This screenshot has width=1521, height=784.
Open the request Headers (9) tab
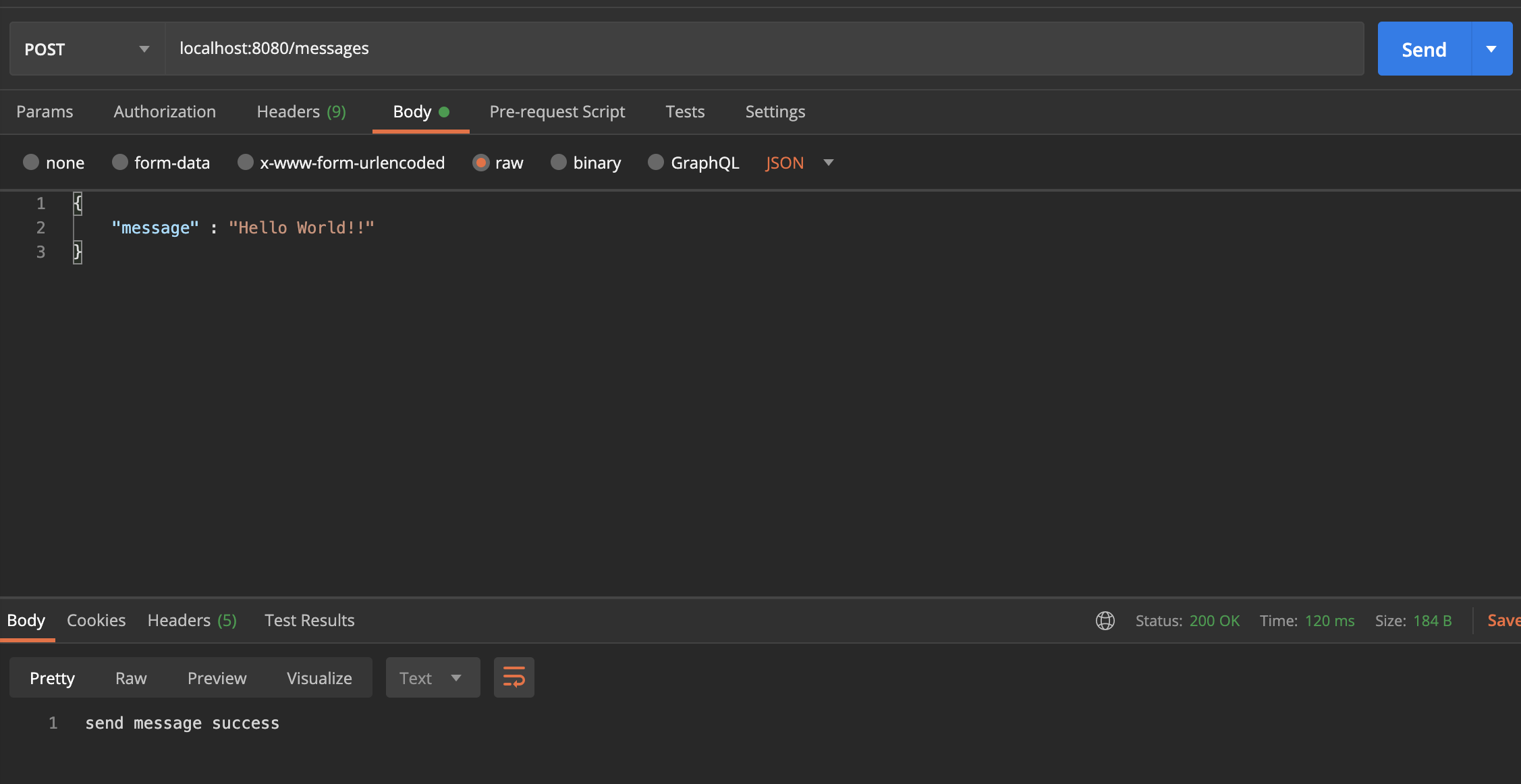pyautogui.click(x=301, y=112)
